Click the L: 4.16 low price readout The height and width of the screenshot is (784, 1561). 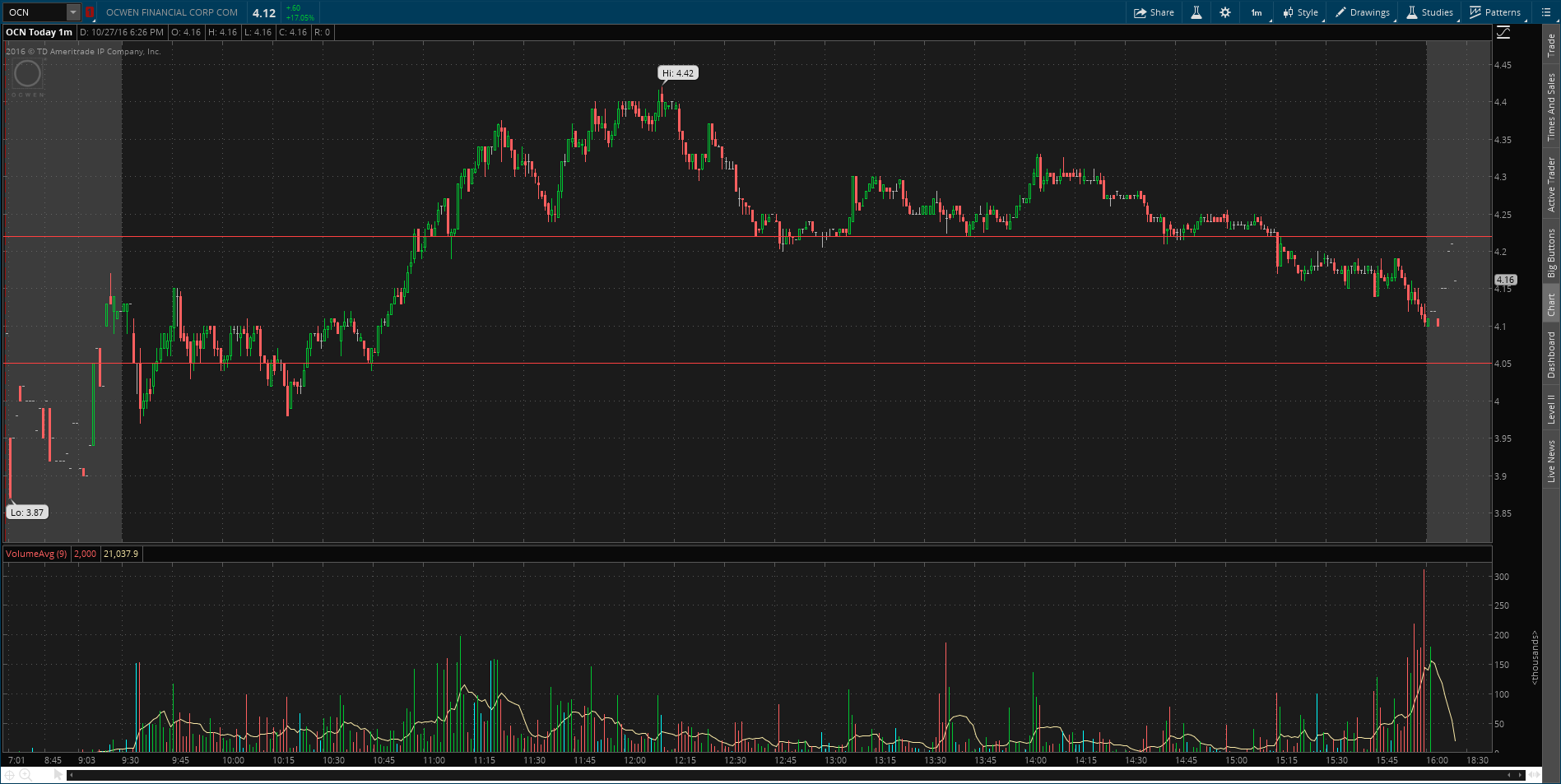tap(258, 32)
